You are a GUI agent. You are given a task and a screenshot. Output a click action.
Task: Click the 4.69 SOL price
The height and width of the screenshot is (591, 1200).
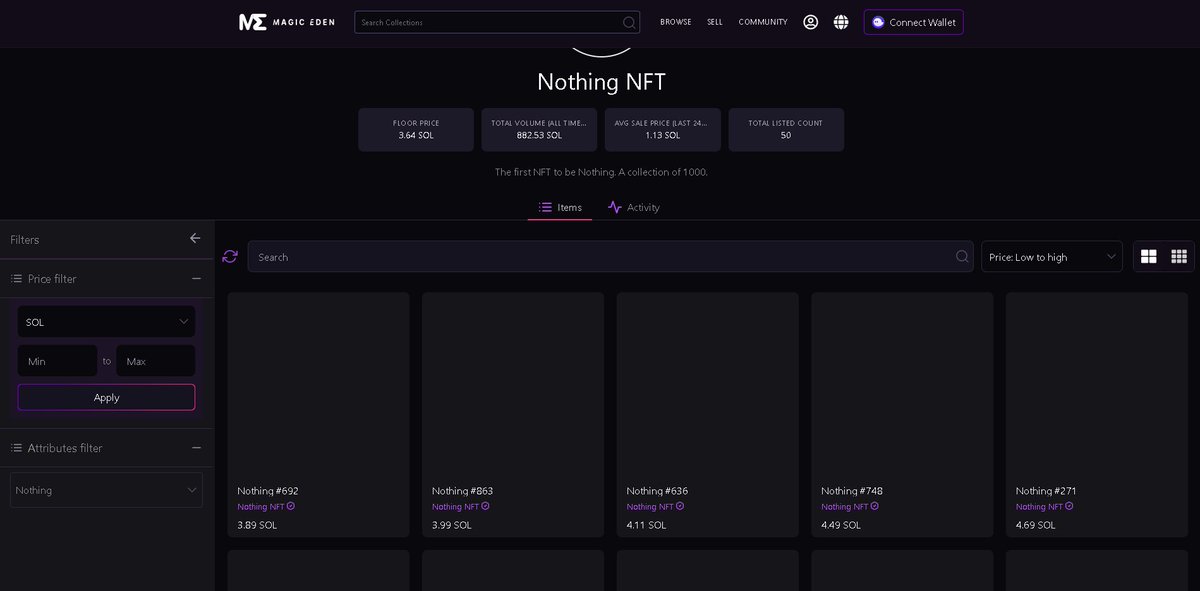[x=1036, y=525]
